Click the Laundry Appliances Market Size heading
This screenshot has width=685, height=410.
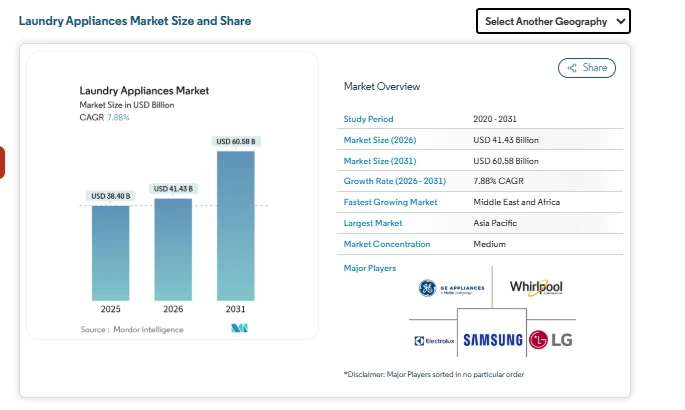[x=135, y=21]
